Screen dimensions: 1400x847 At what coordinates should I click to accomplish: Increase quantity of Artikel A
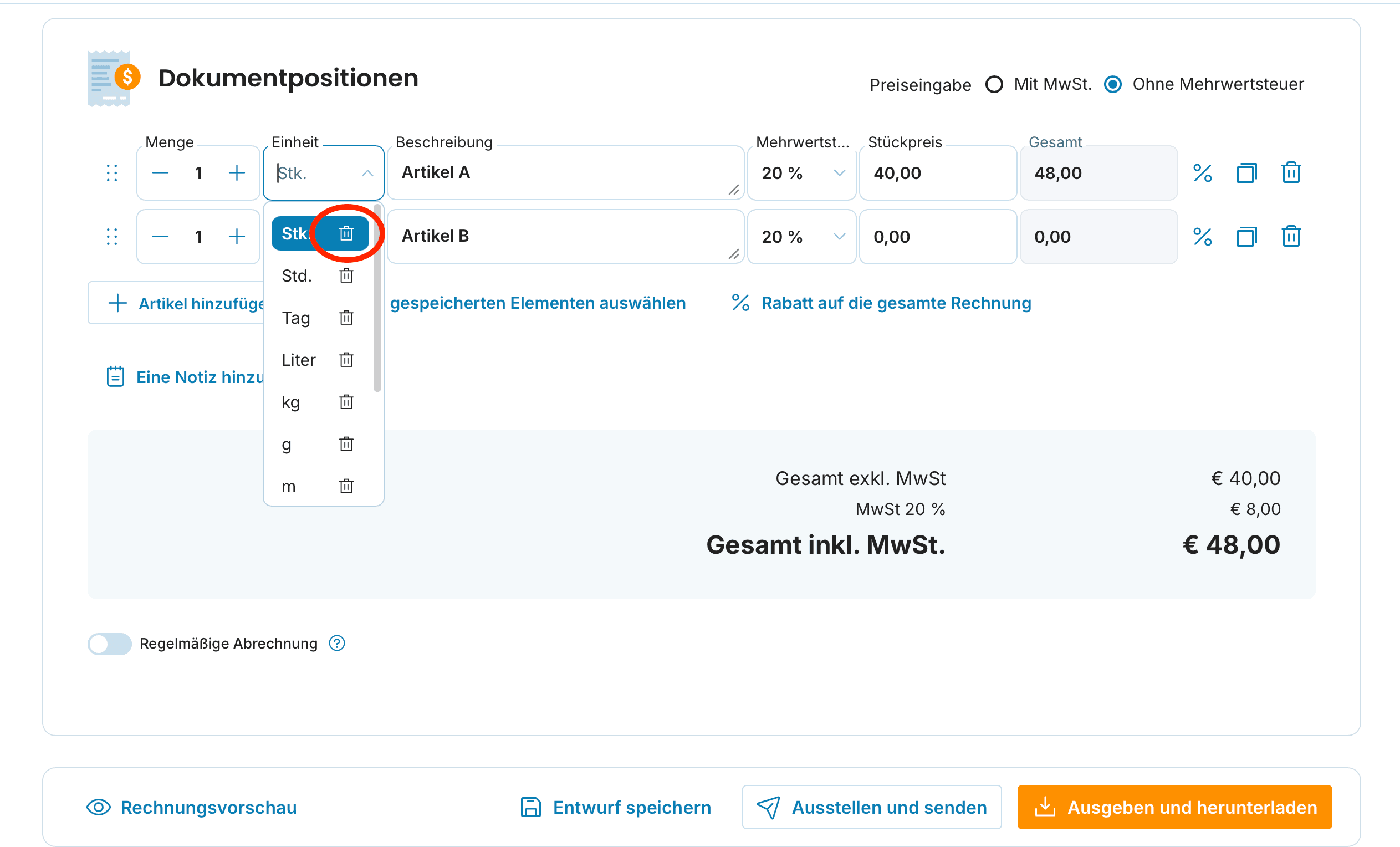pos(236,173)
